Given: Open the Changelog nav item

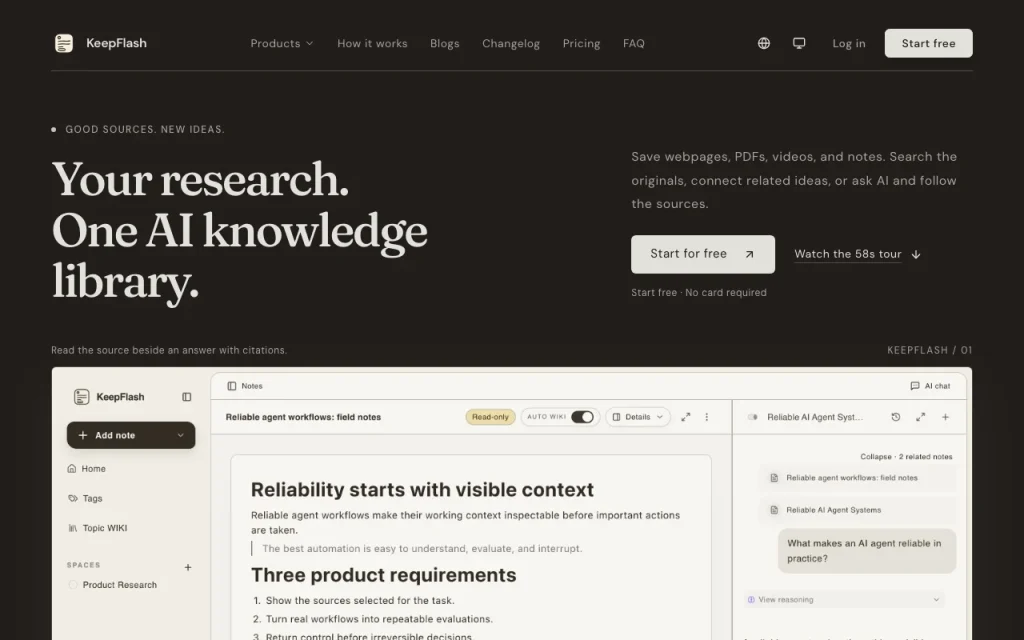Looking at the screenshot, I should click(511, 44).
